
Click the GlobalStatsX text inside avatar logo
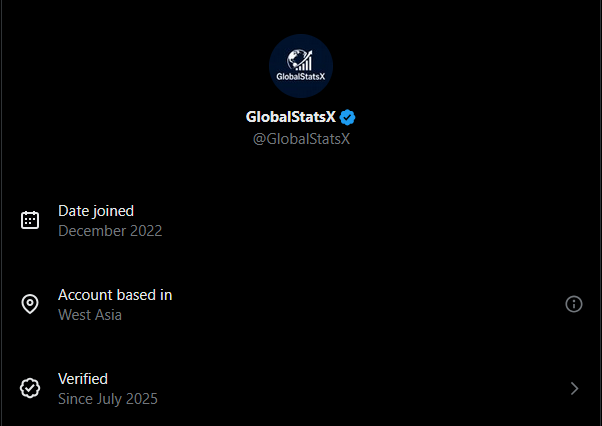[301, 74]
